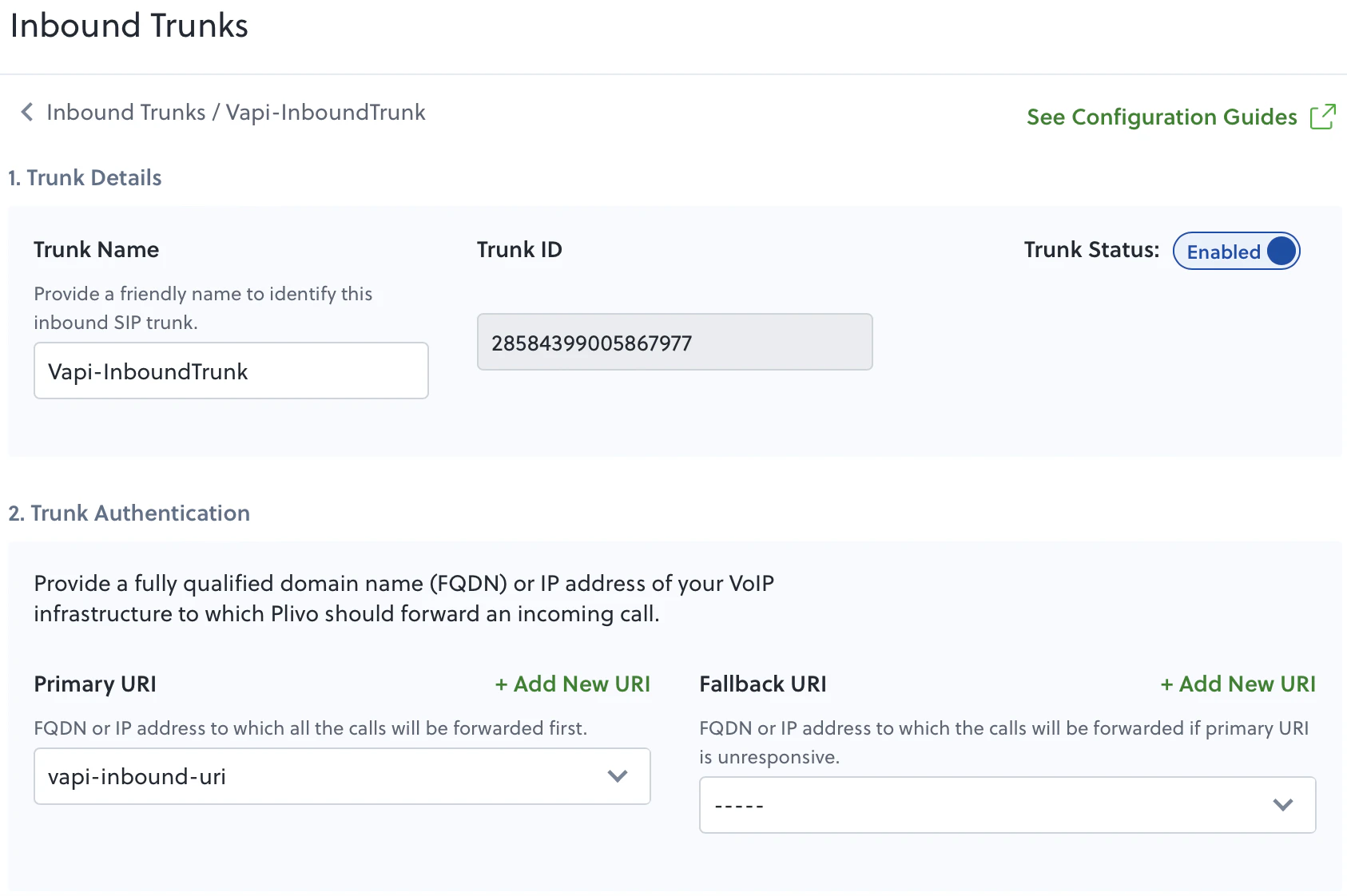The image size is (1347, 896).
Task: Click the chevron icon on the Fallback URI selector
Action: point(1283,805)
